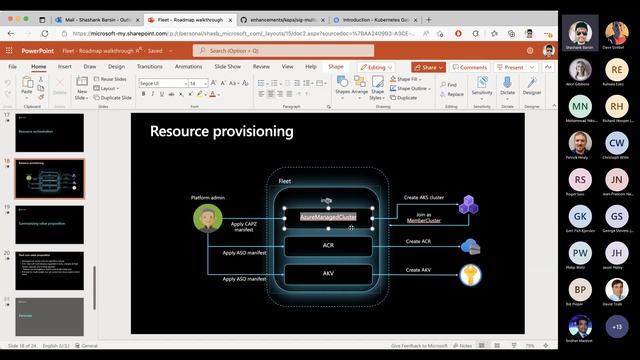The image size is (640, 360).
Task: Click the Present button
Action: pos(510,67)
